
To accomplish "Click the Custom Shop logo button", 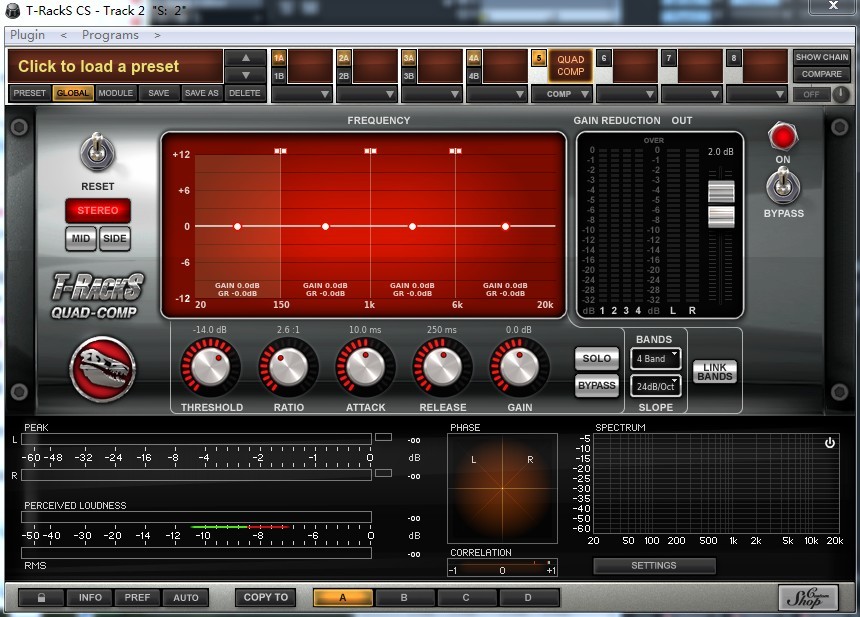I will tap(808, 597).
